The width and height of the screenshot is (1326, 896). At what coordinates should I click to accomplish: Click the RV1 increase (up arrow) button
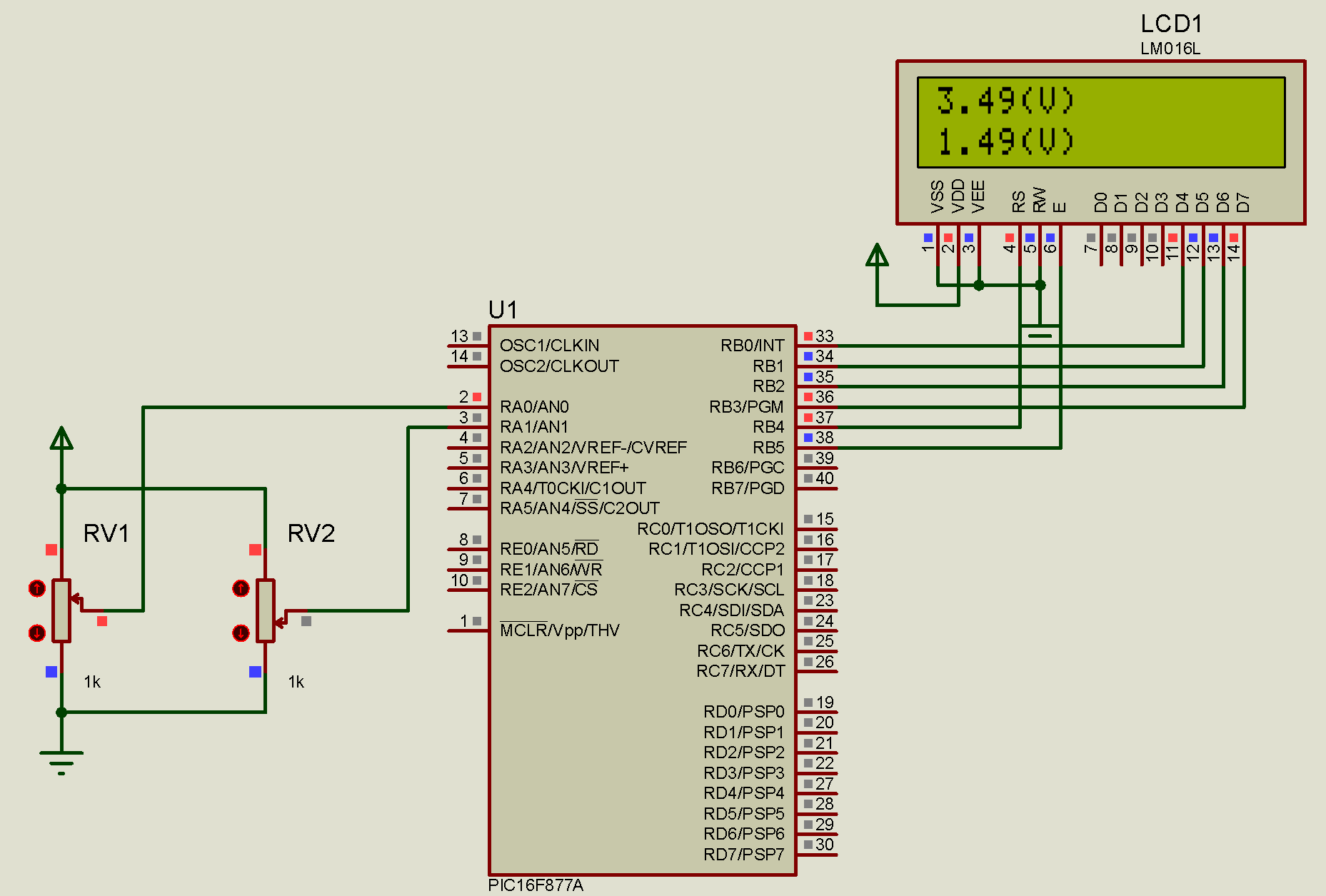[x=37, y=588]
